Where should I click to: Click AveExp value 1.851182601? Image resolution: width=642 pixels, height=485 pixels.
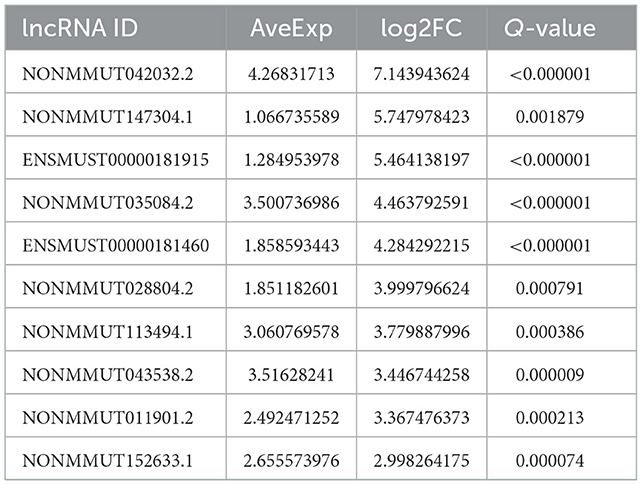(291, 289)
